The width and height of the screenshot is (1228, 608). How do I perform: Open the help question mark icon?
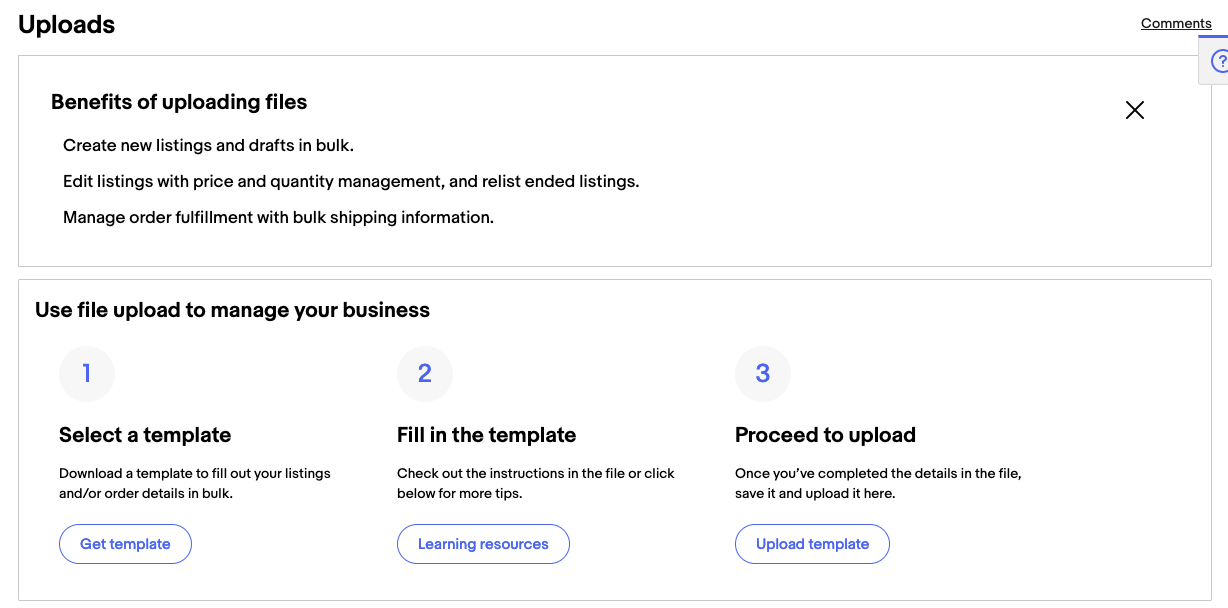click(1219, 62)
